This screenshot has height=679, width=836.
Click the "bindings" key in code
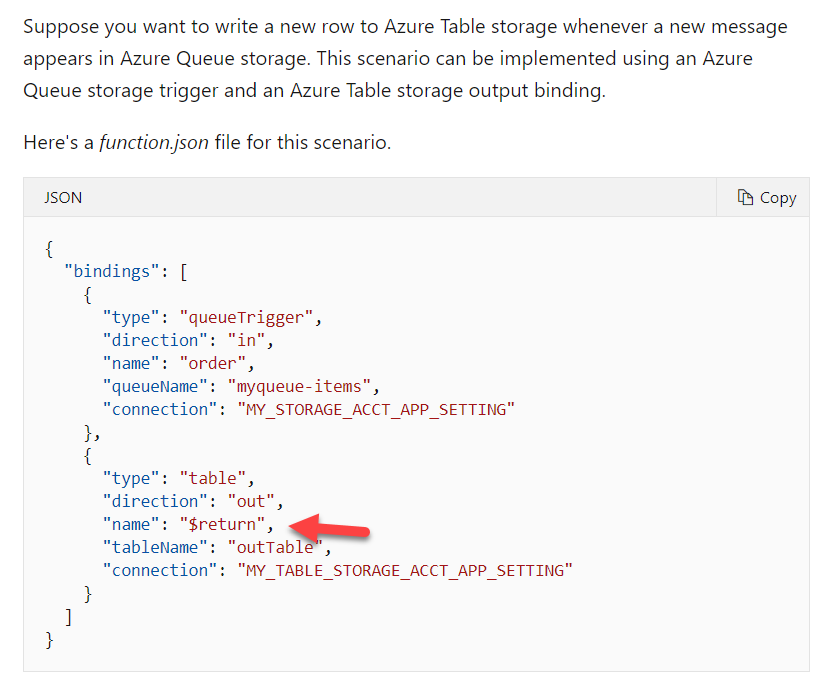coord(111,271)
